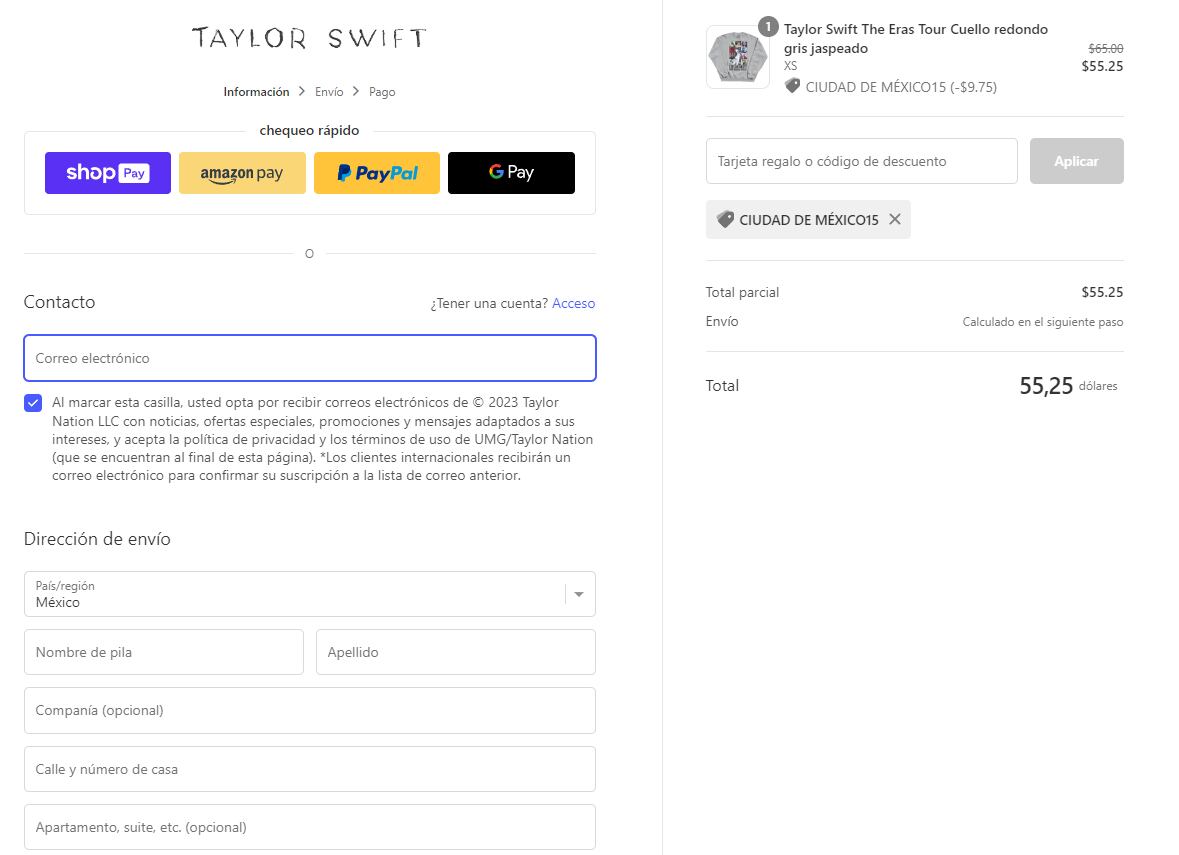The image size is (1179, 855).
Task: Select Amazon Pay as payment method
Action: coord(242,172)
